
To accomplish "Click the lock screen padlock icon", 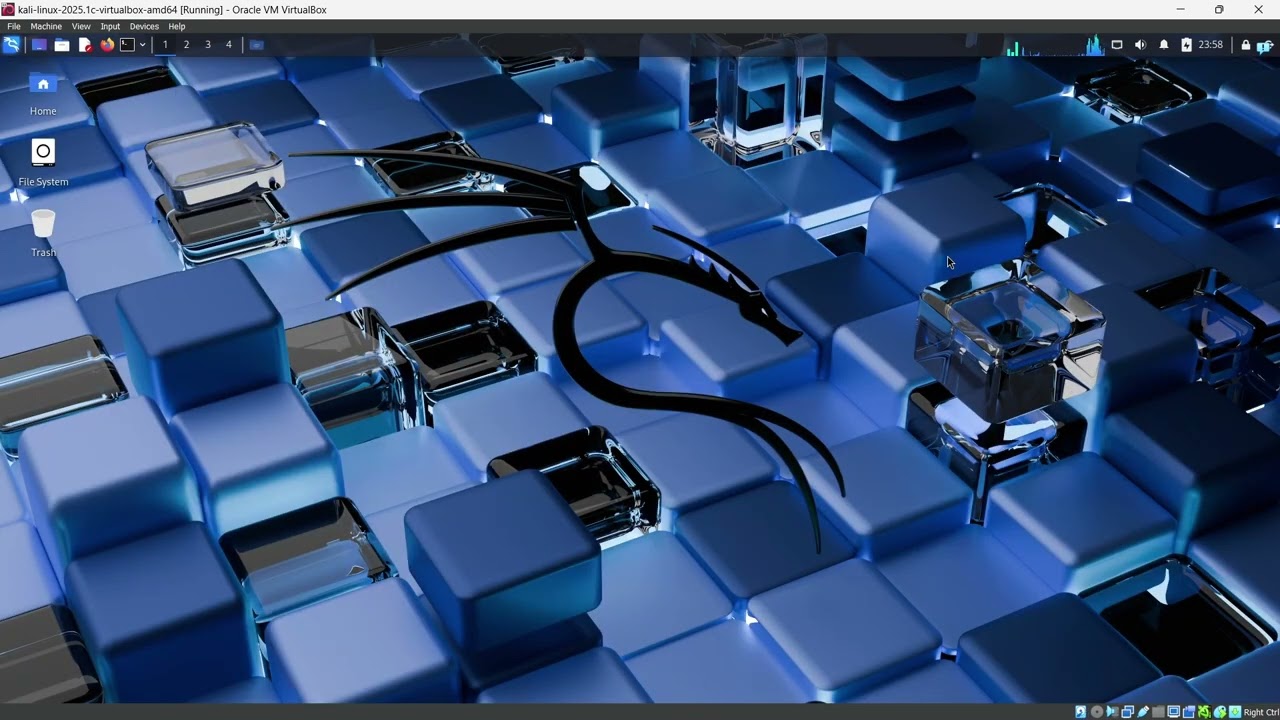I will pos(1246,44).
